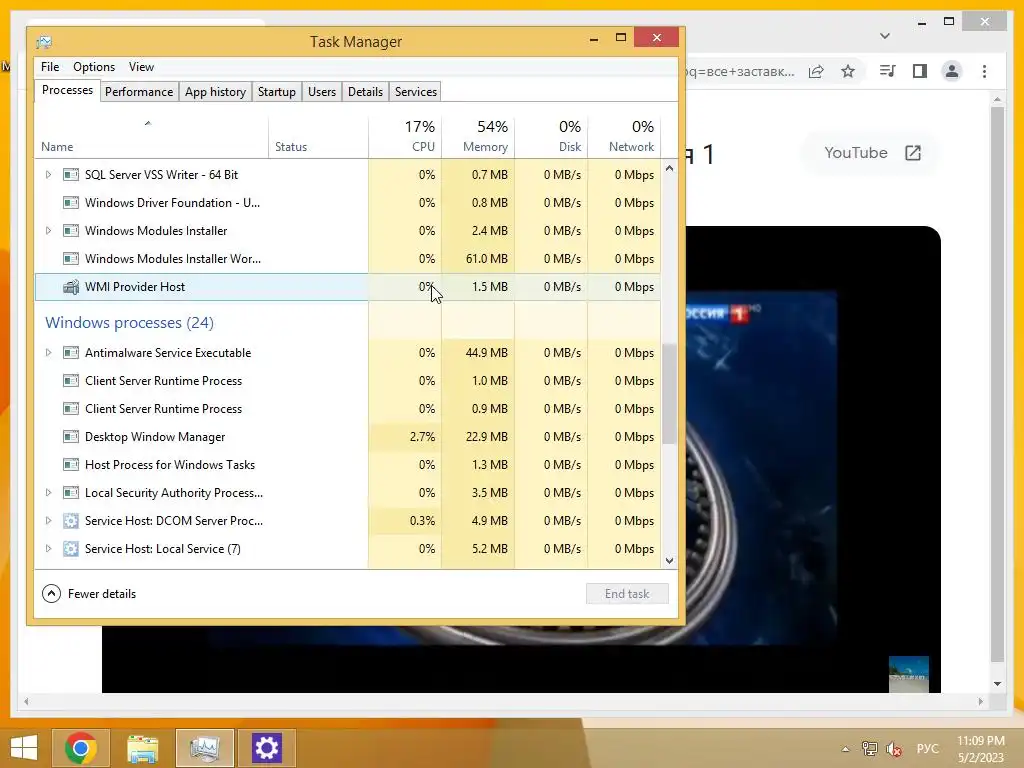Open Chrome's tab search chevron
The height and width of the screenshot is (768, 1024).
click(x=885, y=36)
